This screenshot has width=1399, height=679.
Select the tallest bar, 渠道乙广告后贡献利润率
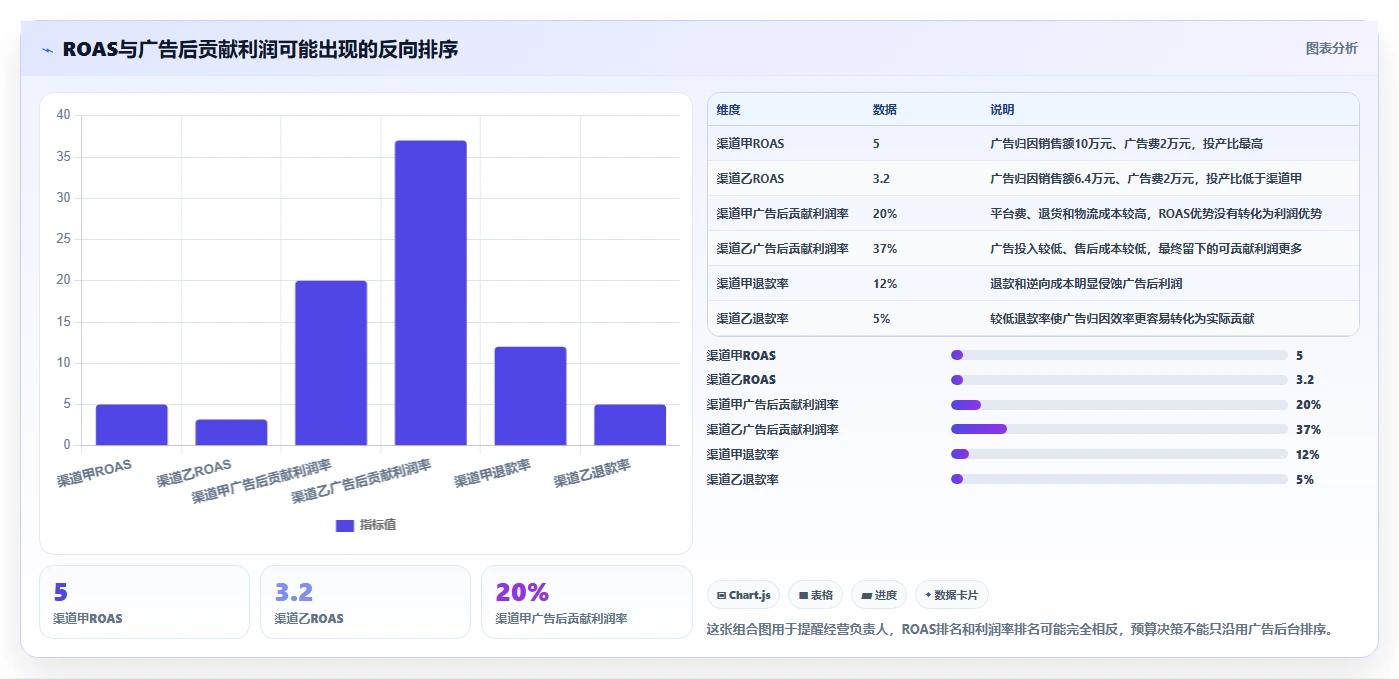coord(431,293)
